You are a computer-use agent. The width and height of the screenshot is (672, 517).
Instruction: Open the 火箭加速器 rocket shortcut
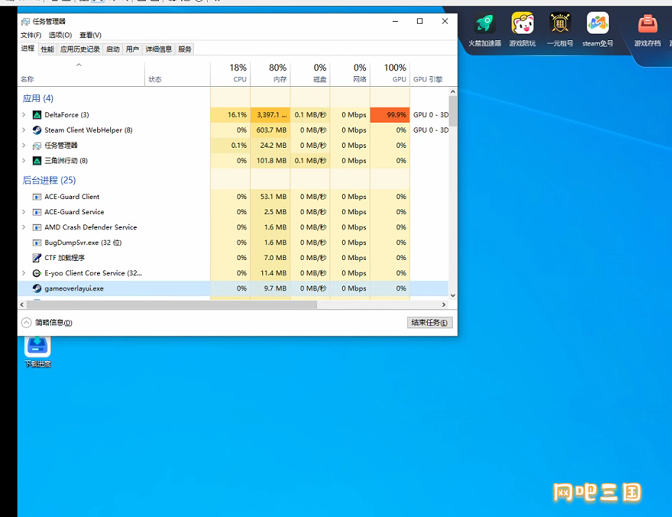(485, 23)
